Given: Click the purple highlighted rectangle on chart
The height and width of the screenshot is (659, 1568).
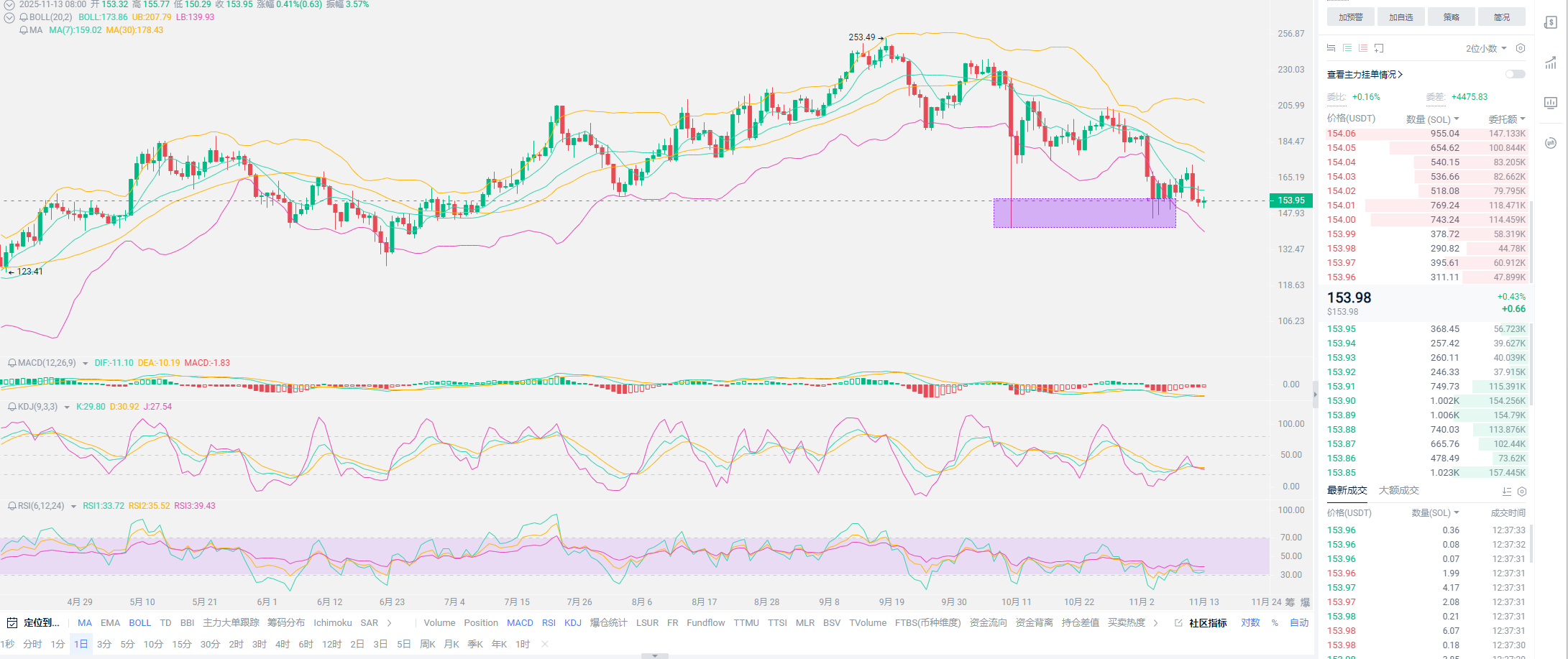Looking at the screenshot, I should point(1084,213).
